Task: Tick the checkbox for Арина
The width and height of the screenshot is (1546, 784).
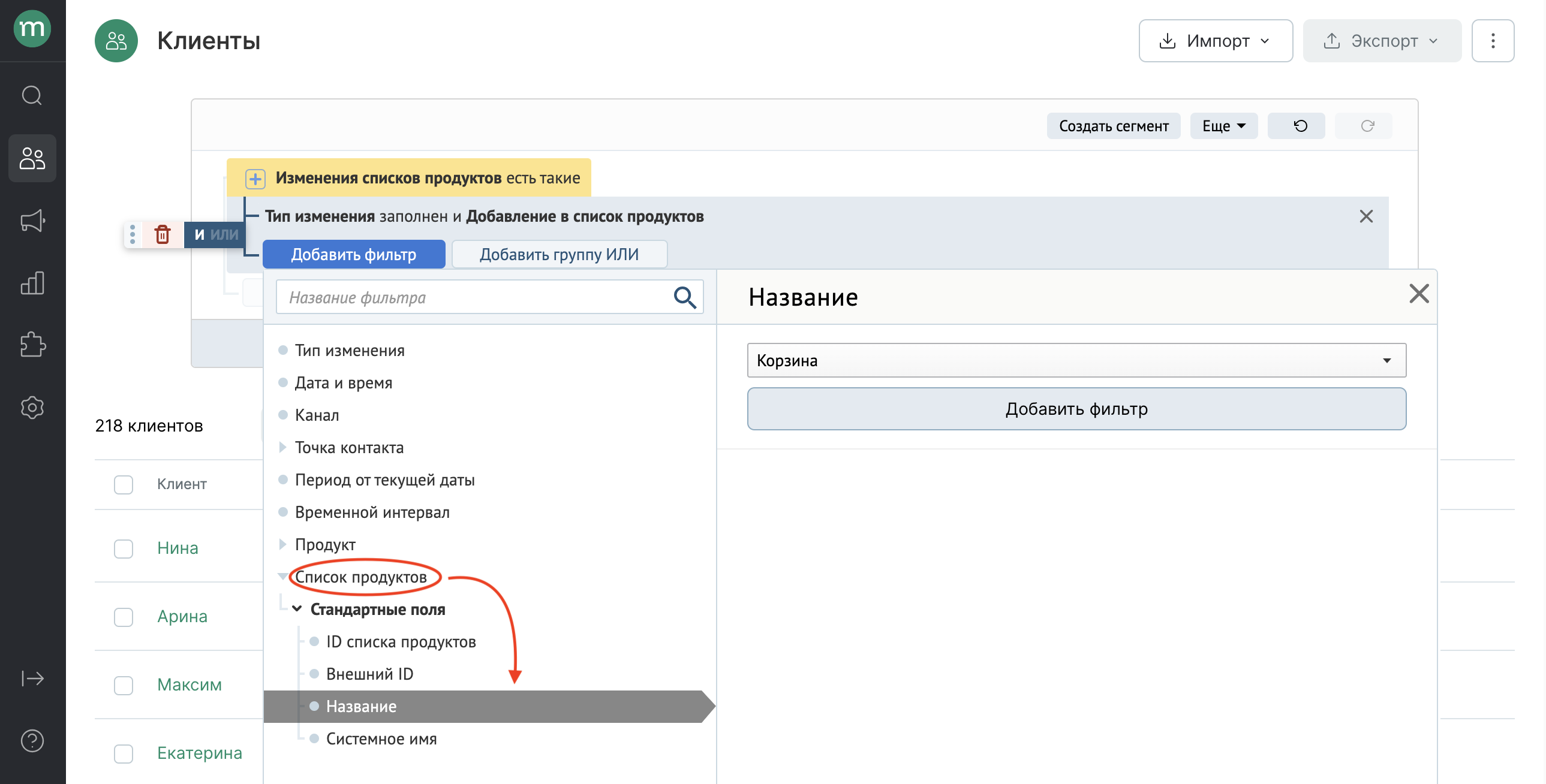Action: tap(124, 617)
